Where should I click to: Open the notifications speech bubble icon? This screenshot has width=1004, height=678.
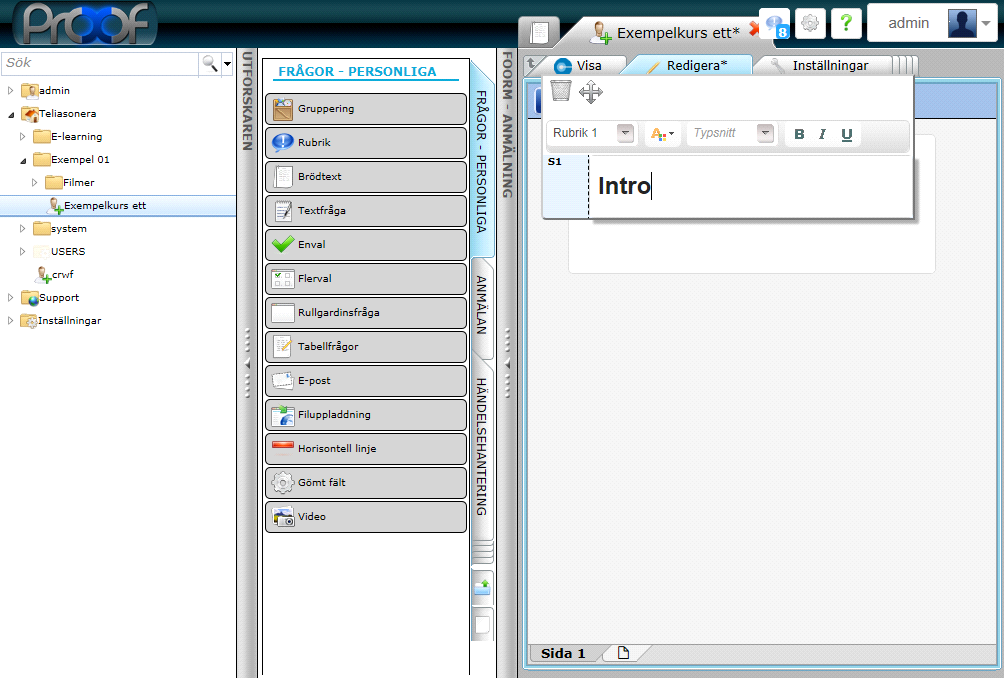click(775, 23)
